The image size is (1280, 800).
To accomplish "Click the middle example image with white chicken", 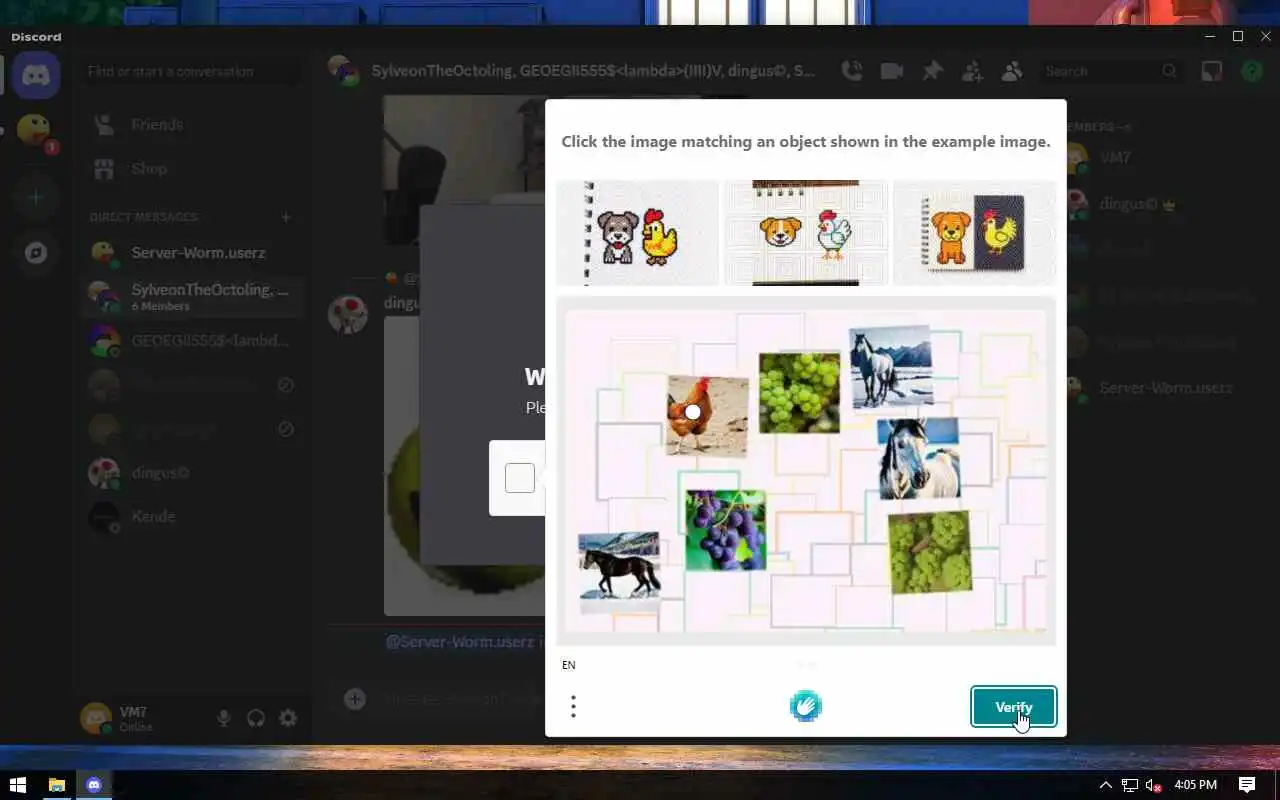I will (x=806, y=233).
